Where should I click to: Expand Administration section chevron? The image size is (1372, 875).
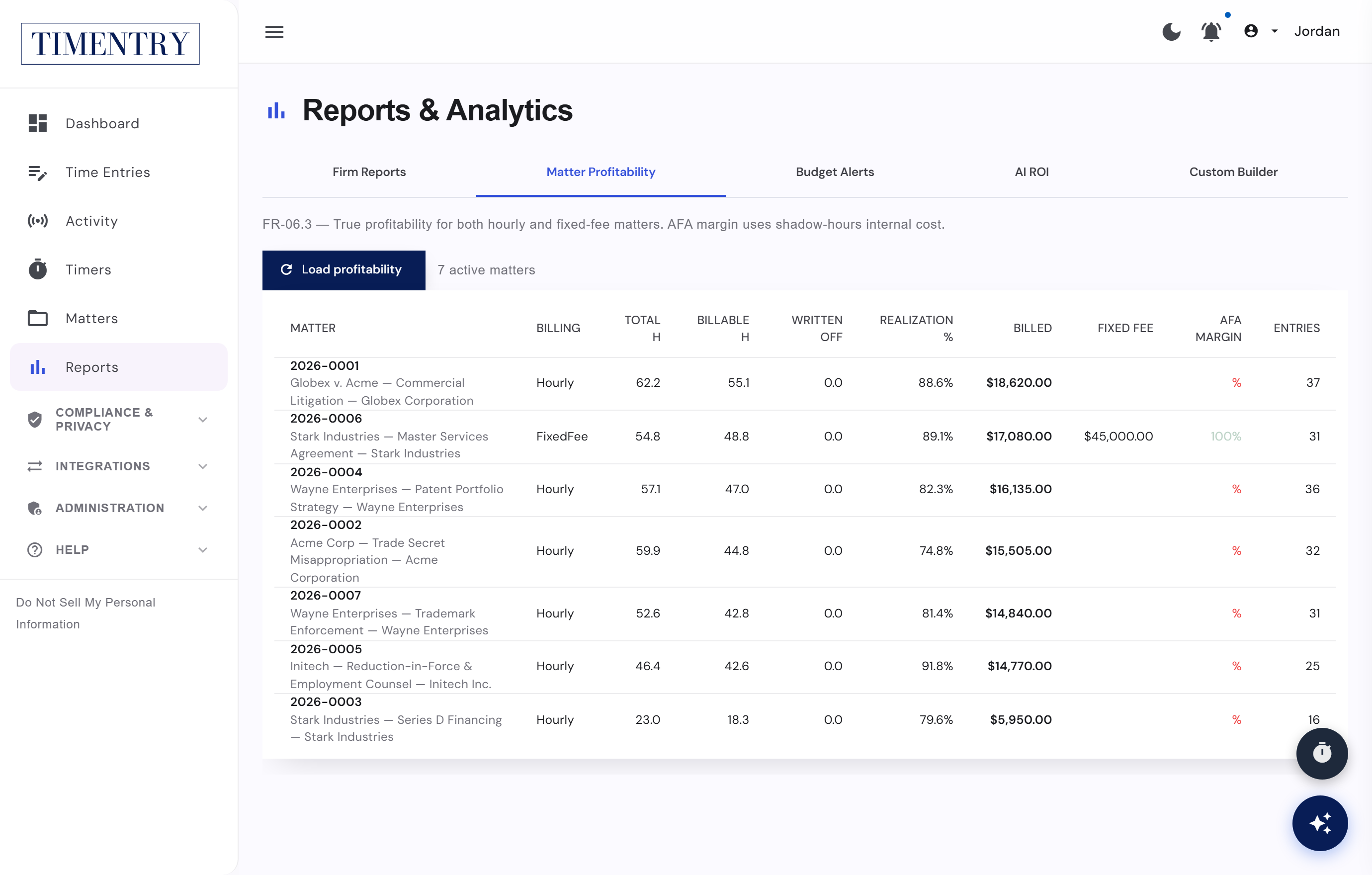tap(202, 508)
